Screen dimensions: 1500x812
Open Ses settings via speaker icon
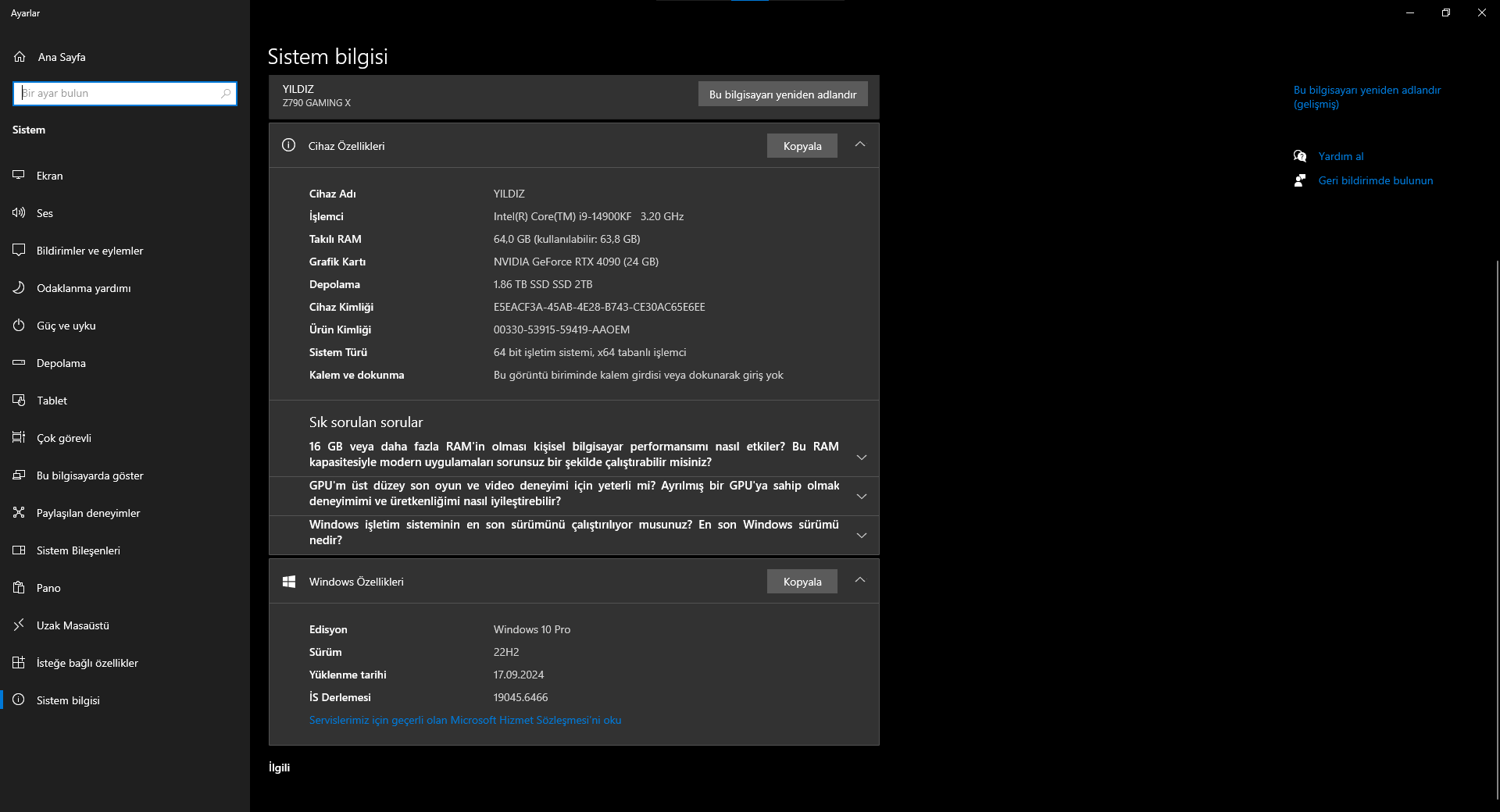point(19,213)
